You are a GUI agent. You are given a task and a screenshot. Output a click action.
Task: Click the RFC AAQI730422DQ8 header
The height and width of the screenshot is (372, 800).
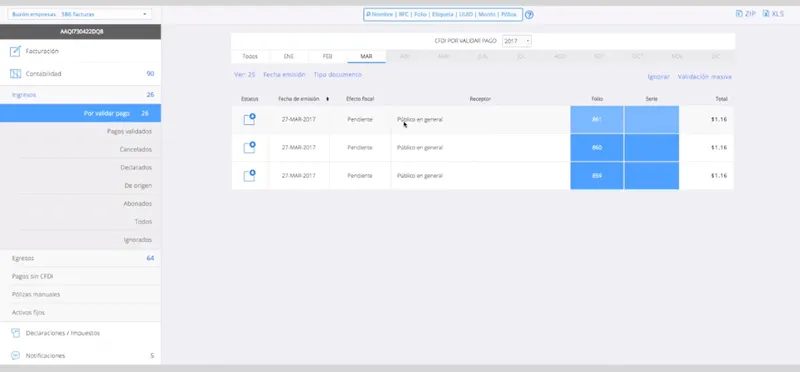pos(82,32)
